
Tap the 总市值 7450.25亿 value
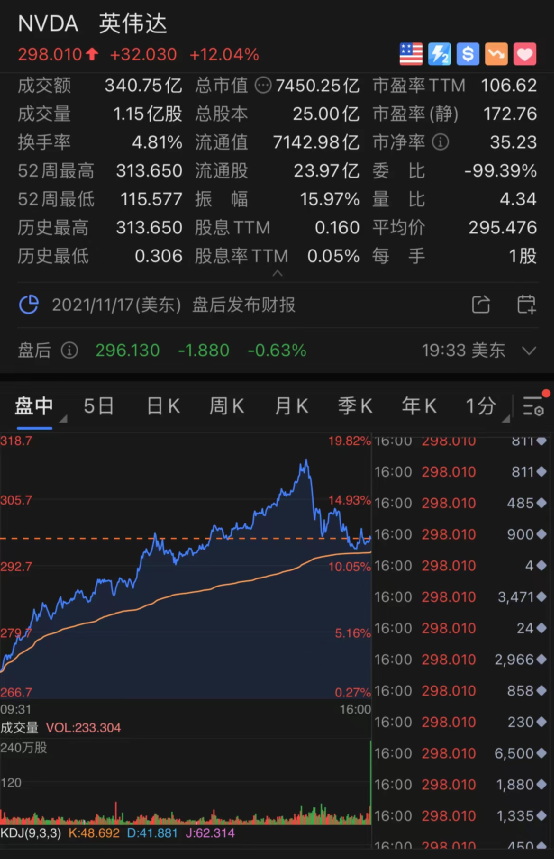pyautogui.click(x=318, y=85)
